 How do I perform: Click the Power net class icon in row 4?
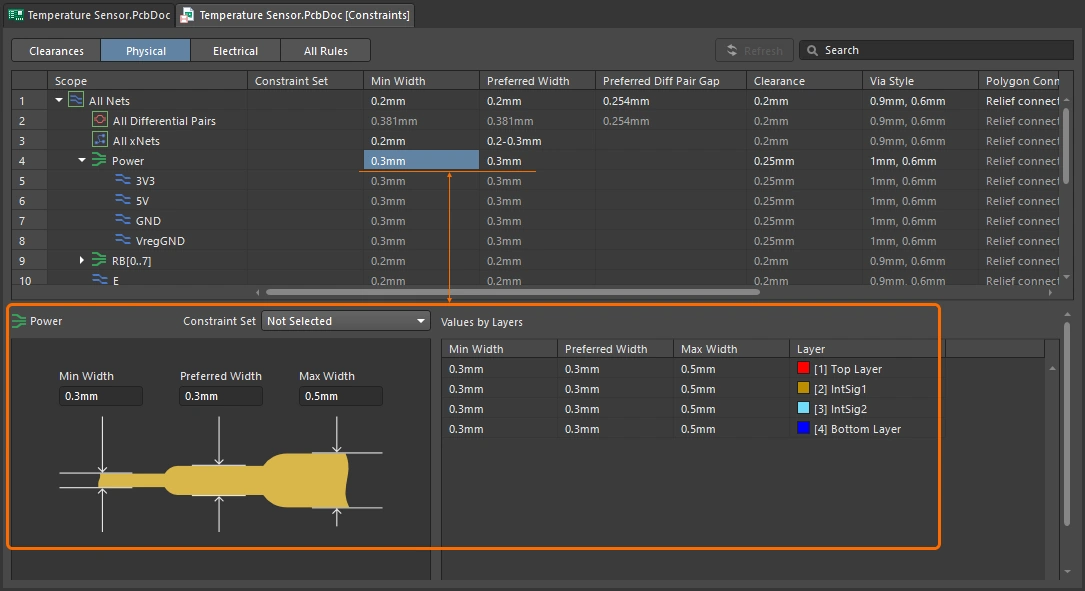pyautogui.click(x=99, y=161)
